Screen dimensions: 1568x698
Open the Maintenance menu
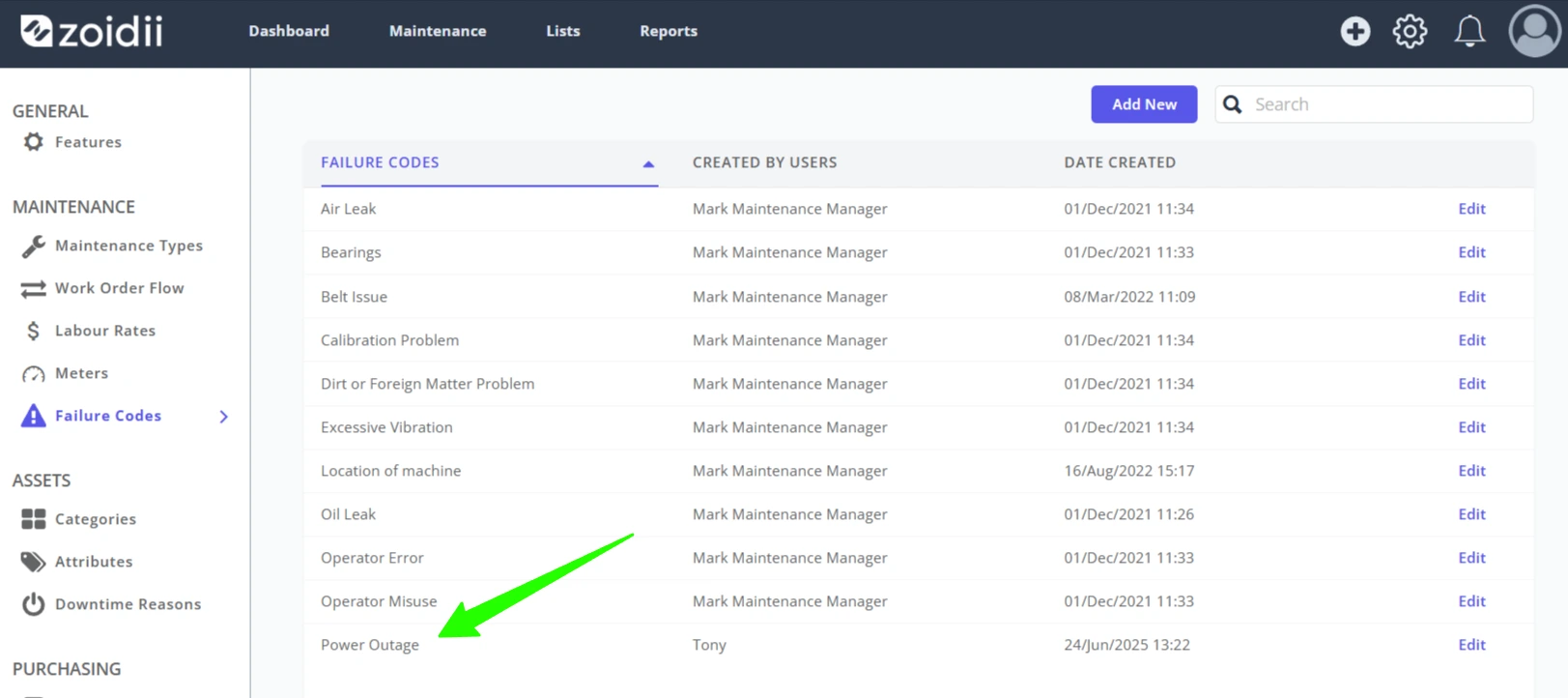click(x=438, y=31)
